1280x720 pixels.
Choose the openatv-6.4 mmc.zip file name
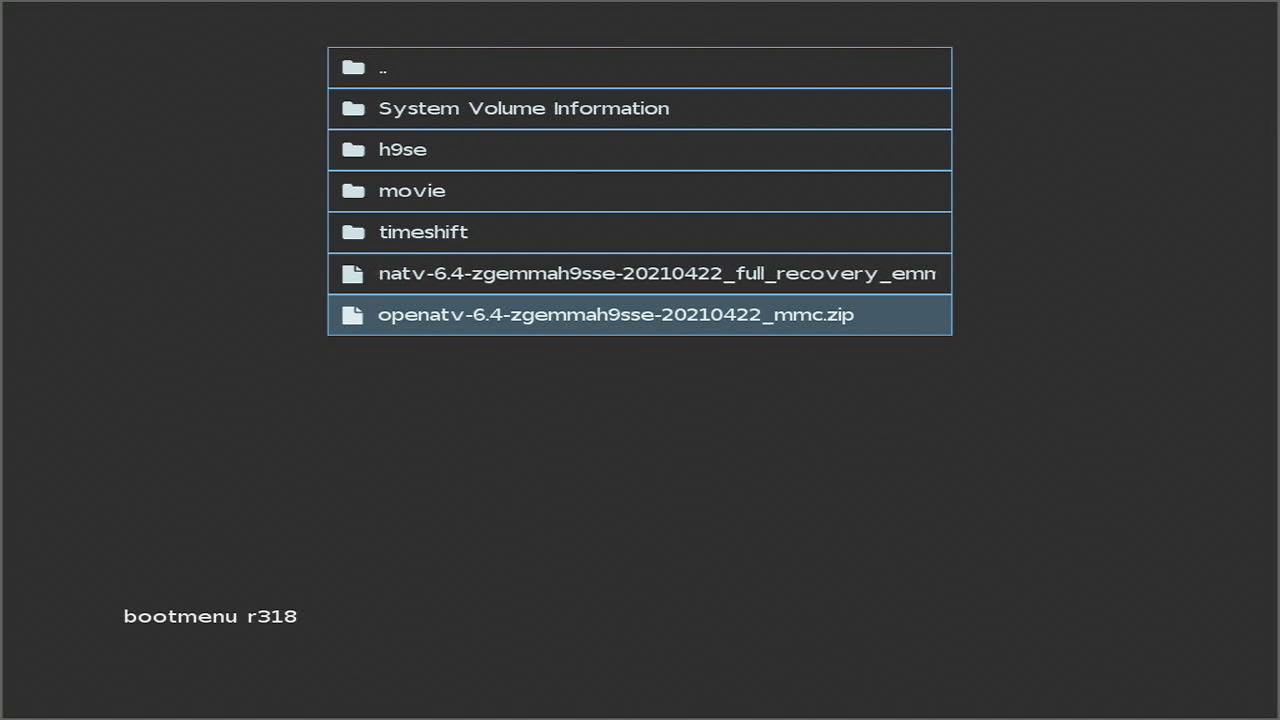coord(615,315)
